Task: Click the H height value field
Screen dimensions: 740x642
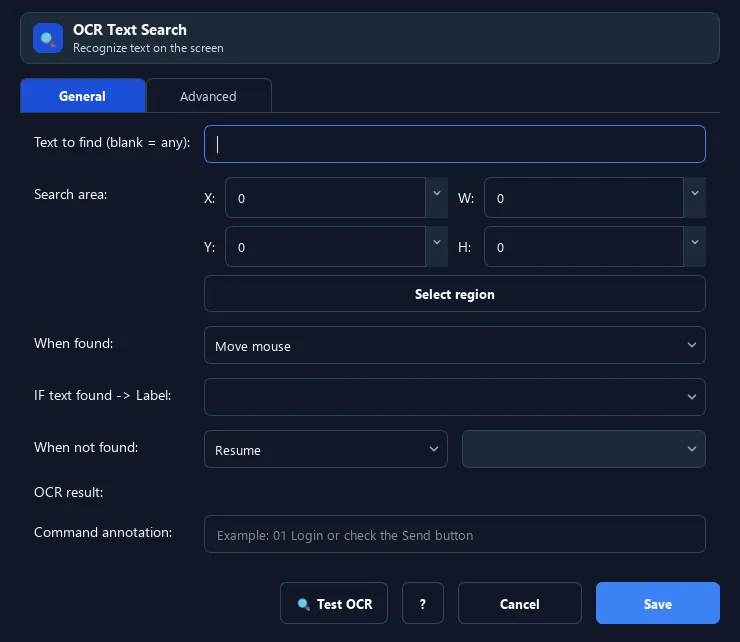Action: coord(584,247)
